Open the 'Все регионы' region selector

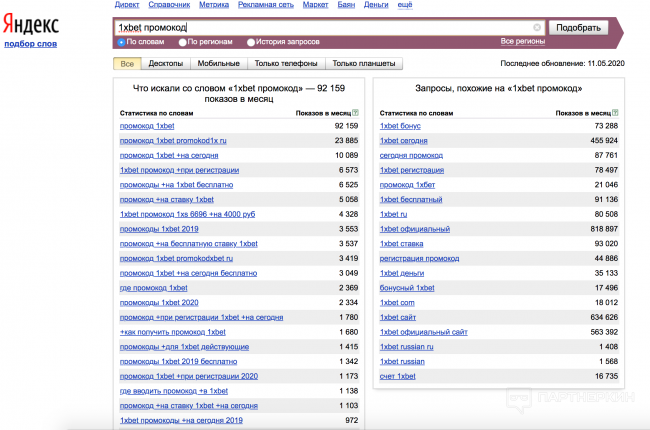522,41
